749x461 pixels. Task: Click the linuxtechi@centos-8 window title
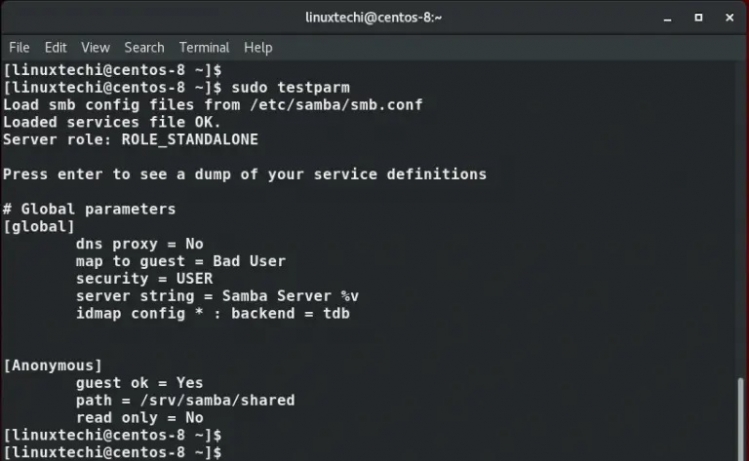[374, 18]
